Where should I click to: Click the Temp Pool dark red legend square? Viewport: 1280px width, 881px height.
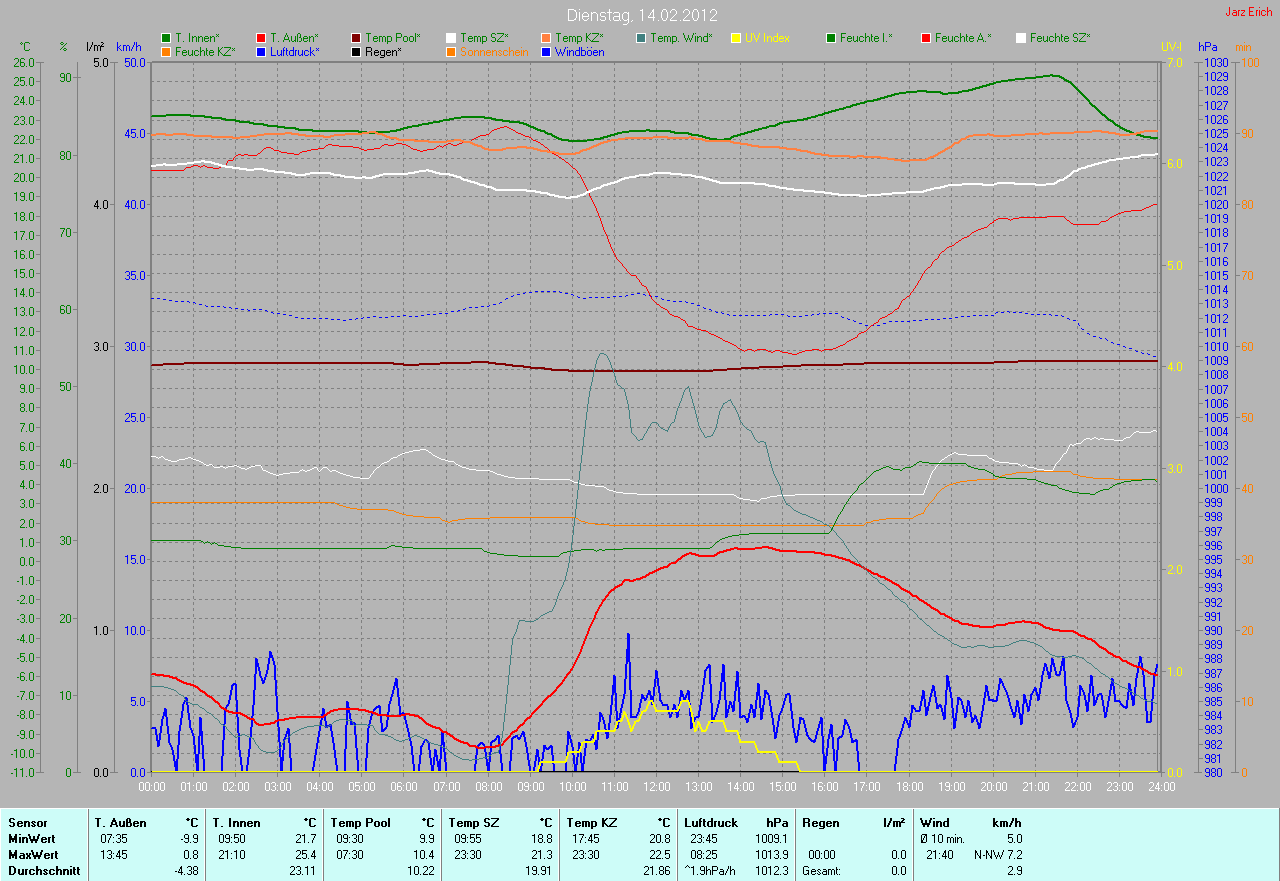356,38
